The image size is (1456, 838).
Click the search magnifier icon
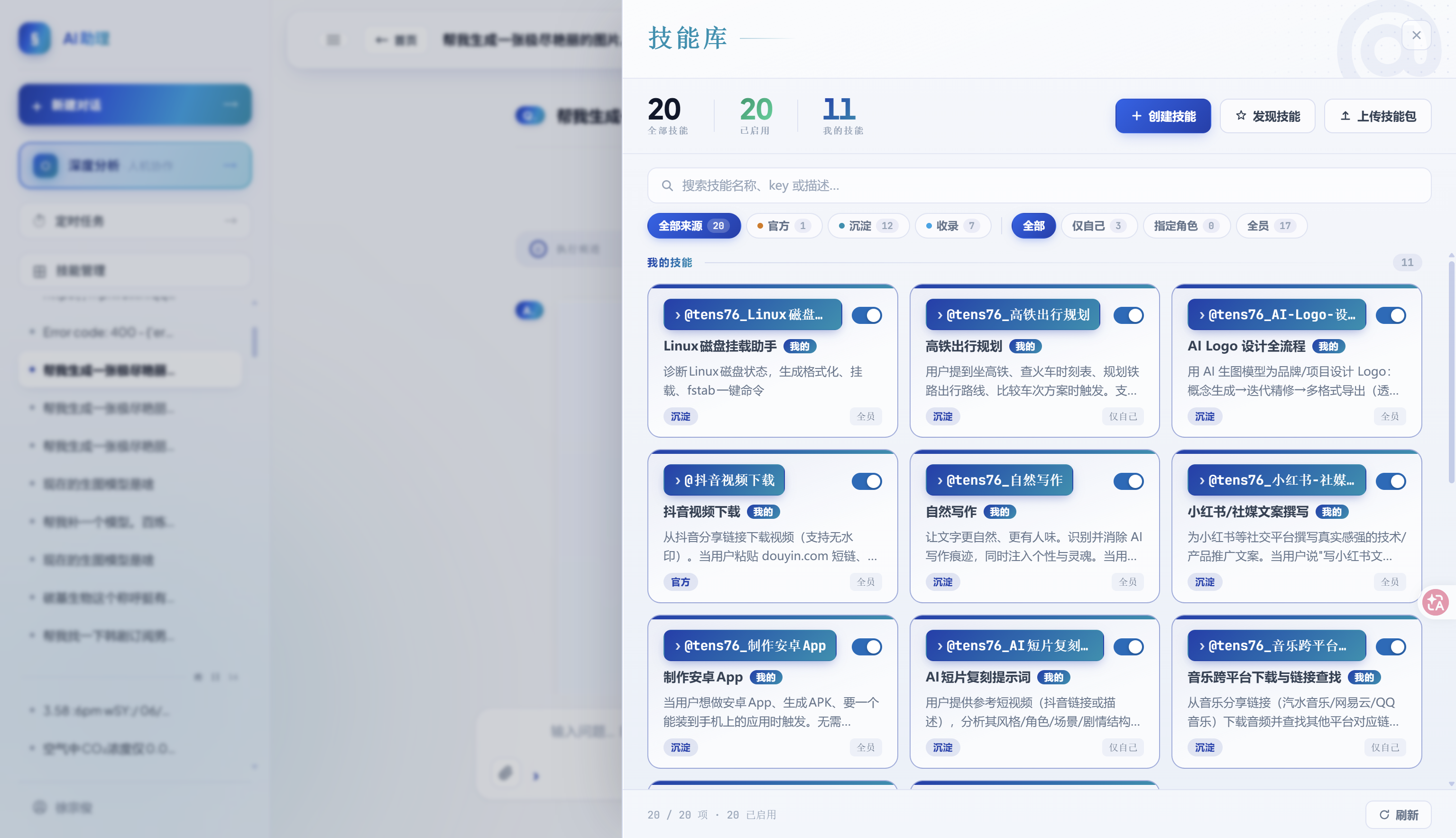pyautogui.click(x=667, y=185)
